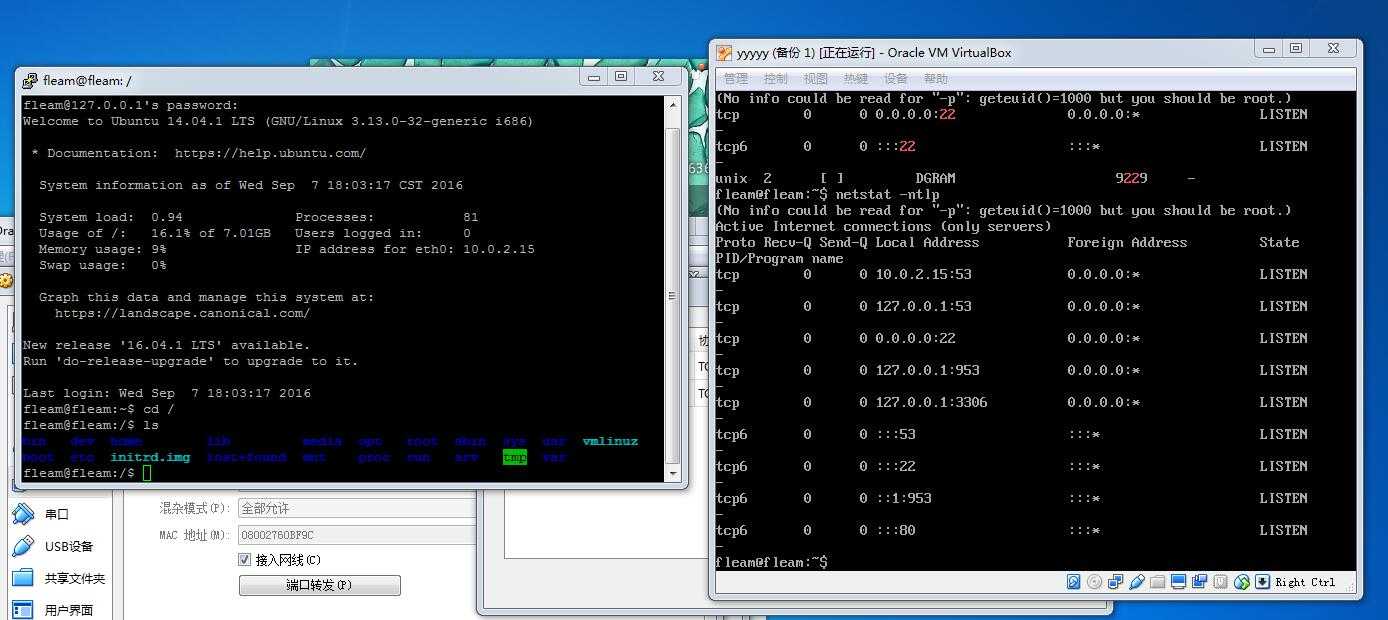1388x620 pixels.
Task: Click scroll-down arrow of PuTTY terminal scrollbar
Action: 673,474
